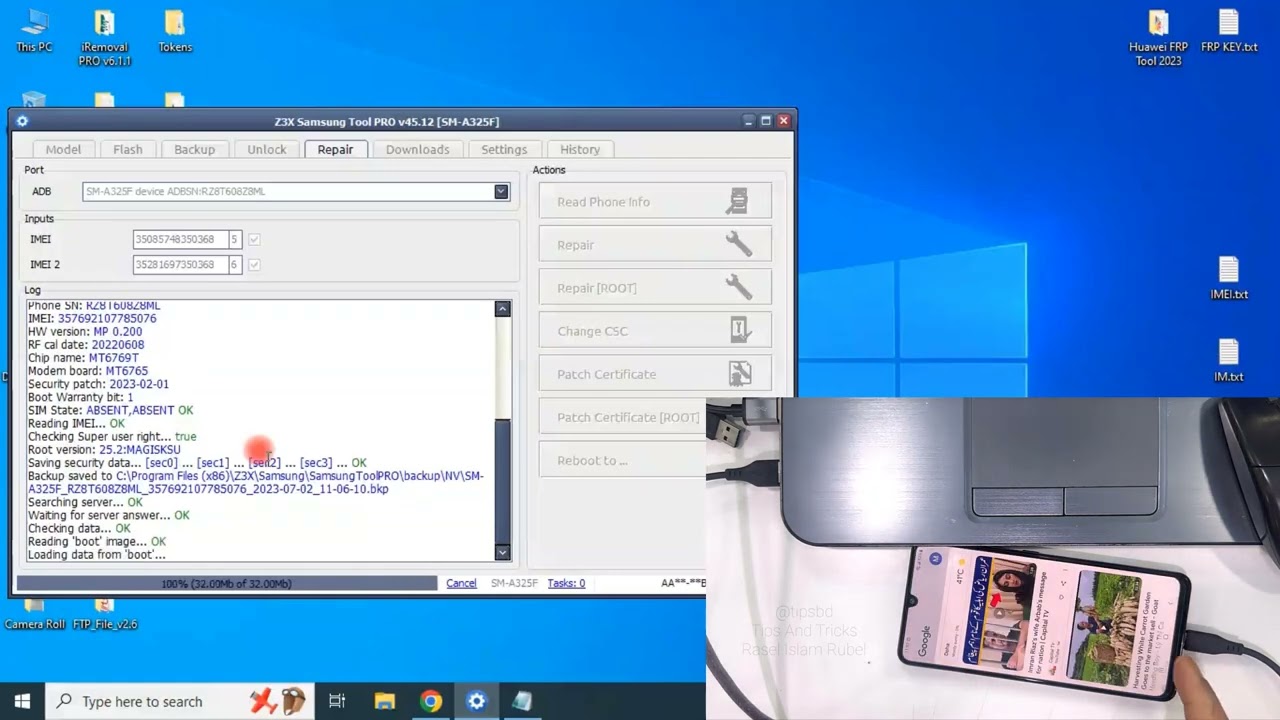Open Windows Start menu

(x=22, y=701)
